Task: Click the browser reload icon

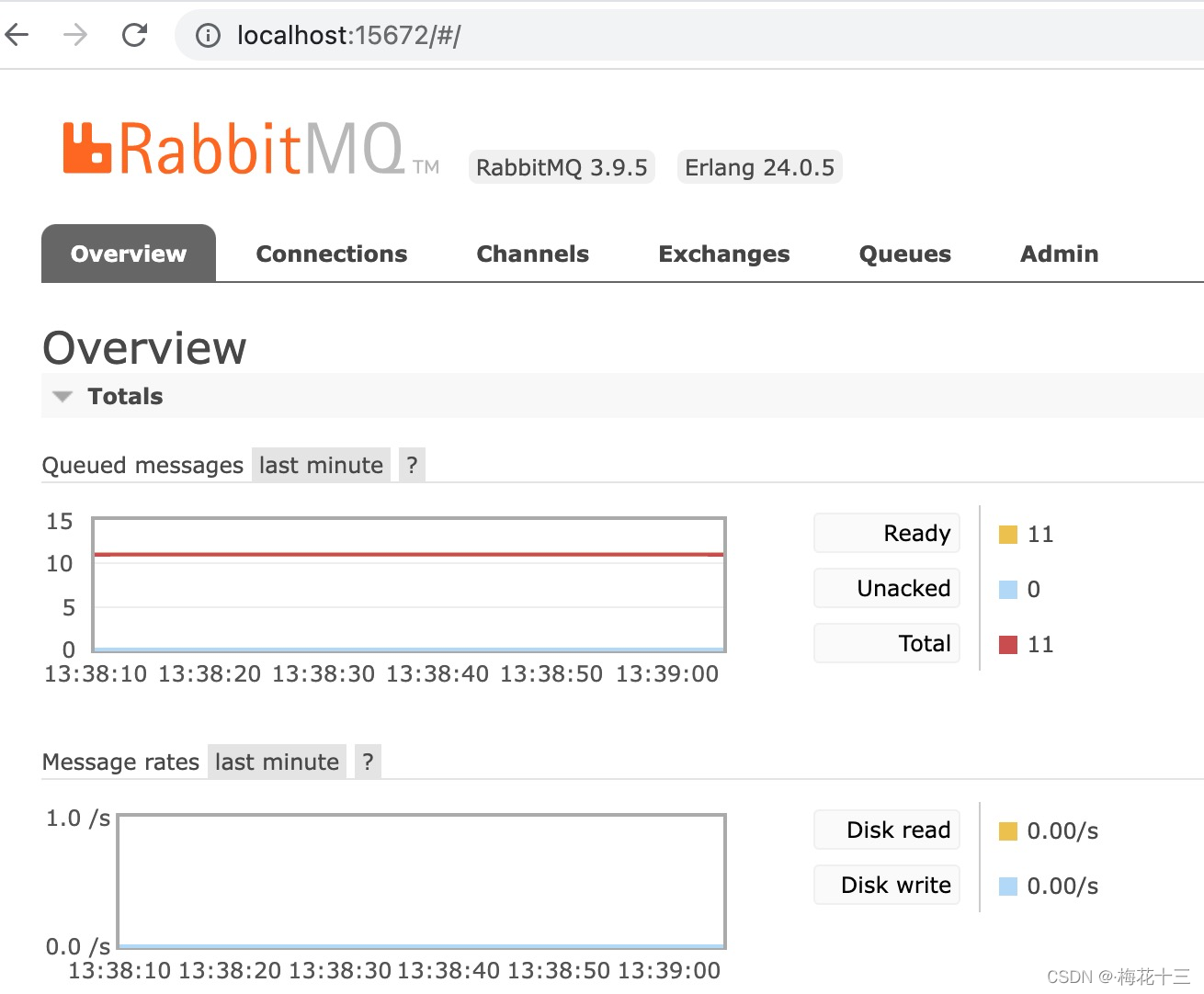Action: click(x=134, y=34)
